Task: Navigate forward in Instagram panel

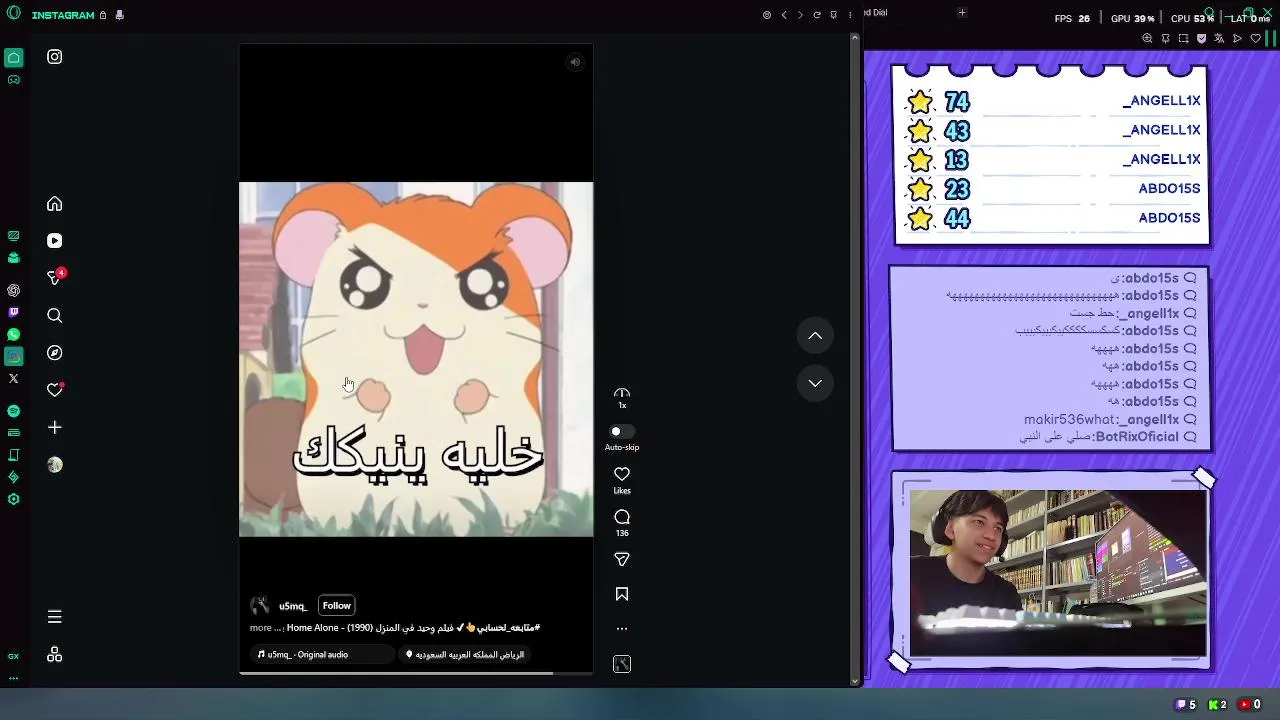Action: 800,15
